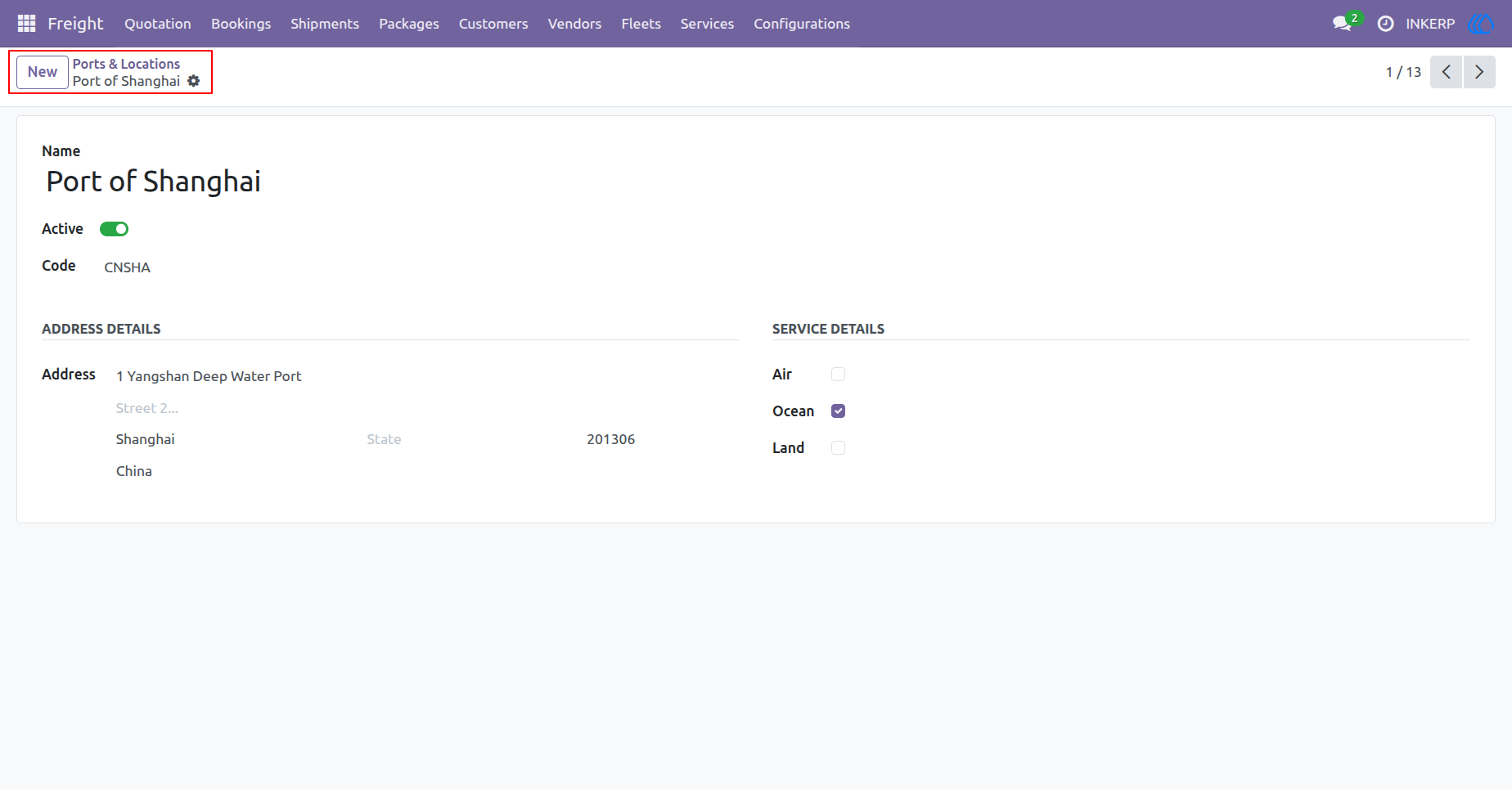Open the Configurations menu
This screenshot has height=790, width=1512.
click(x=802, y=24)
